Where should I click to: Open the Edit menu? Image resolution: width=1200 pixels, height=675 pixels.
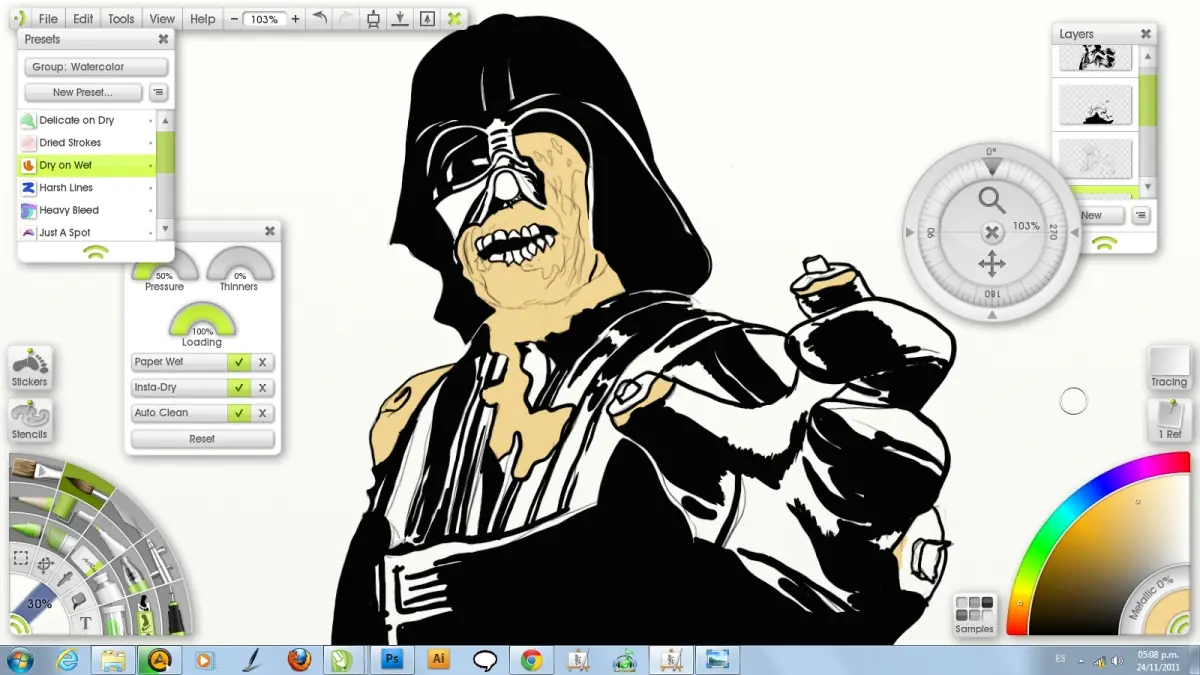(x=83, y=19)
